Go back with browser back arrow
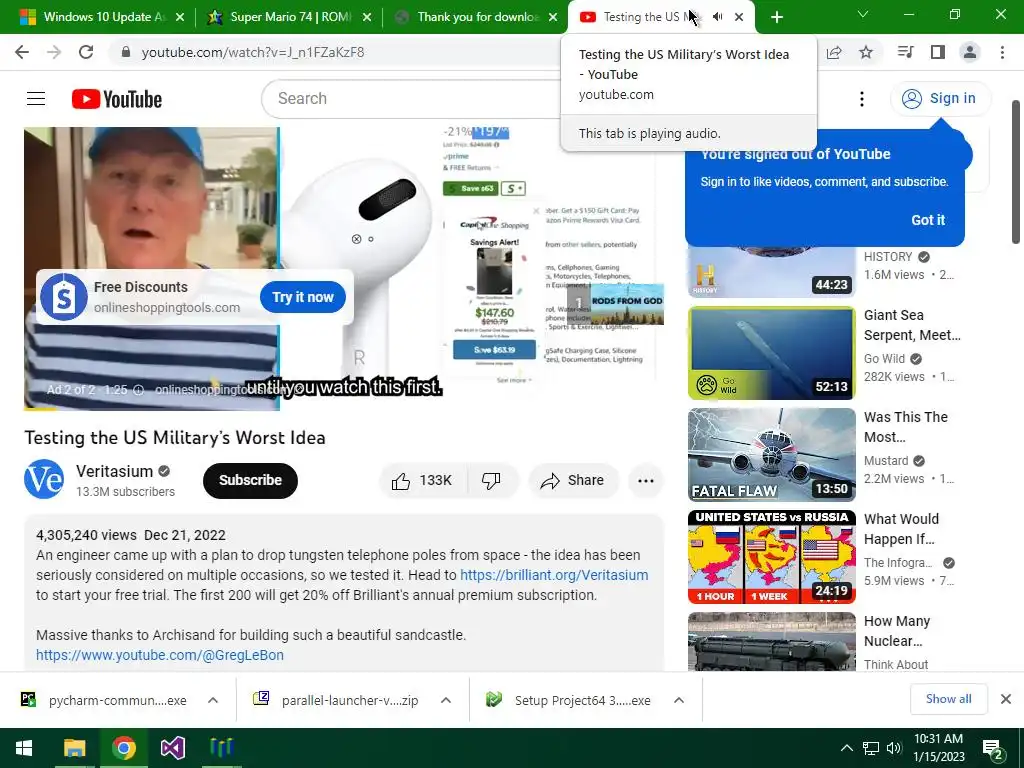The height and width of the screenshot is (768, 1024). (x=22, y=52)
